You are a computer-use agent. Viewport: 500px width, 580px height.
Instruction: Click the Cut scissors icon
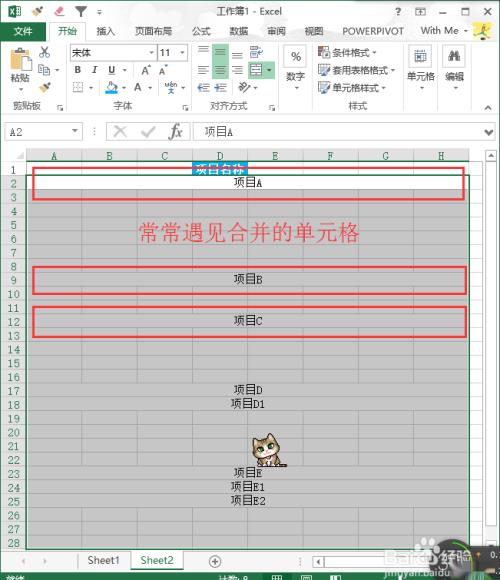tap(44, 52)
